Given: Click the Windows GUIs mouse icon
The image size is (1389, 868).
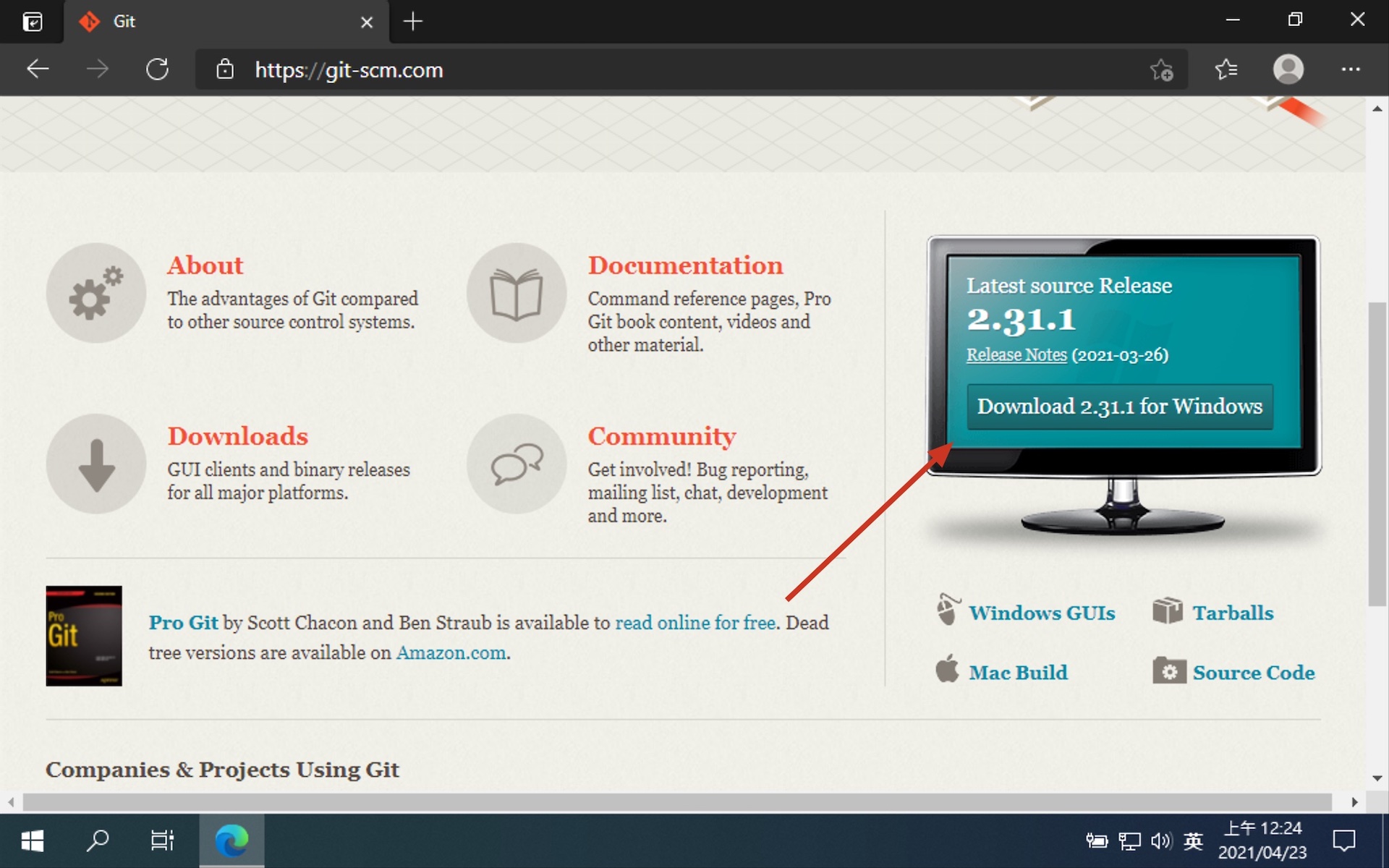Looking at the screenshot, I should pos(948,610).
